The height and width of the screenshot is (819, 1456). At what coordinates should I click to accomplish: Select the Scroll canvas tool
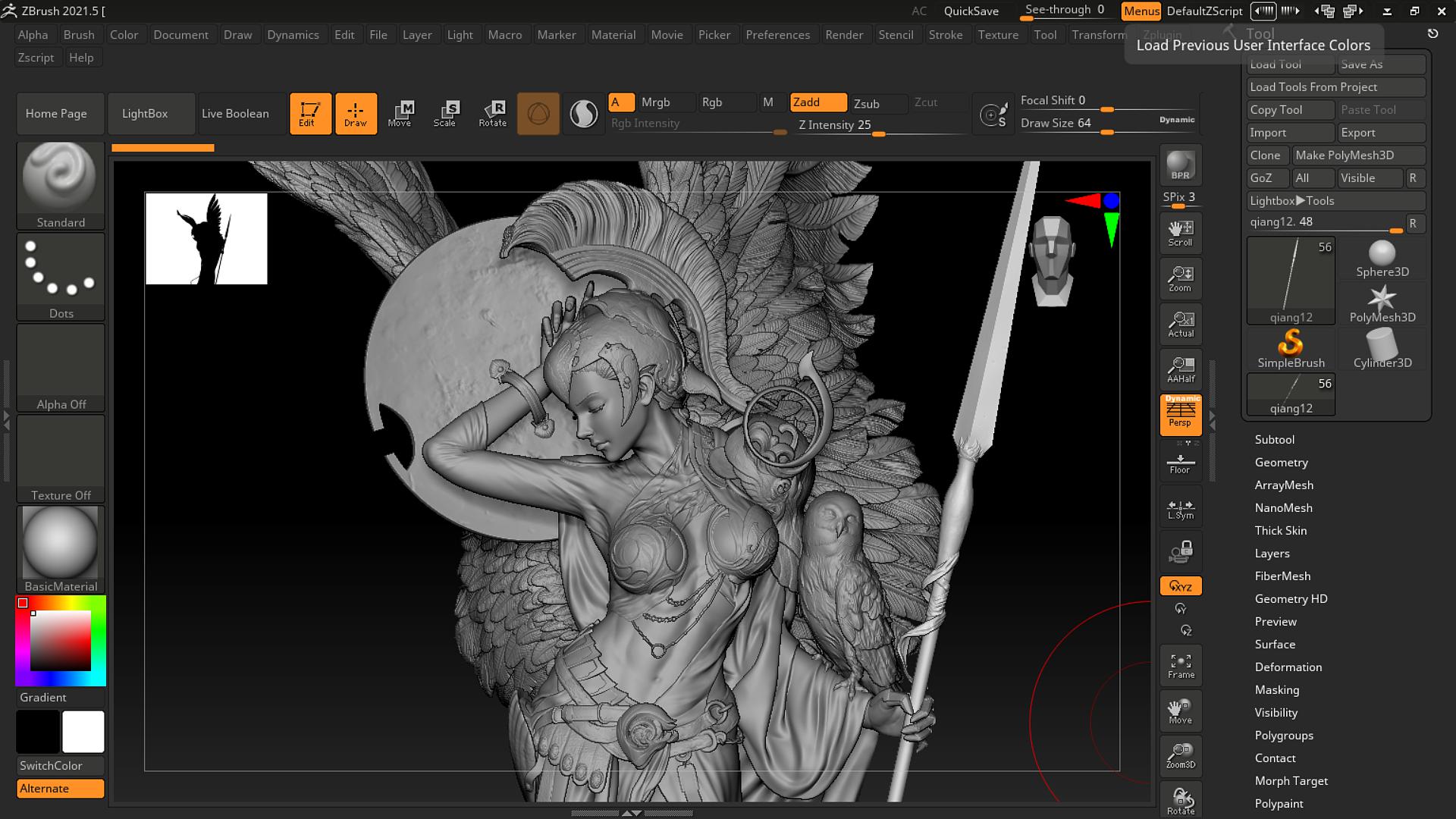[x=1181, y=234]
